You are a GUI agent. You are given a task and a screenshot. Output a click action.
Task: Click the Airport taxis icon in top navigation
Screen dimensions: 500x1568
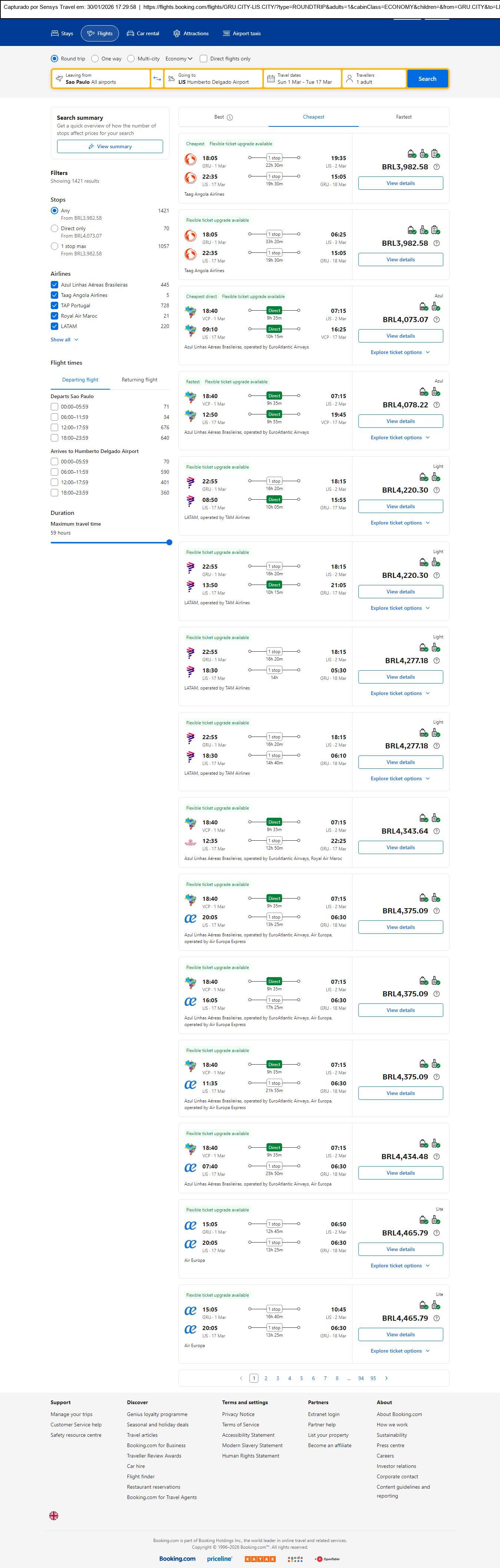tap(226, 33)
